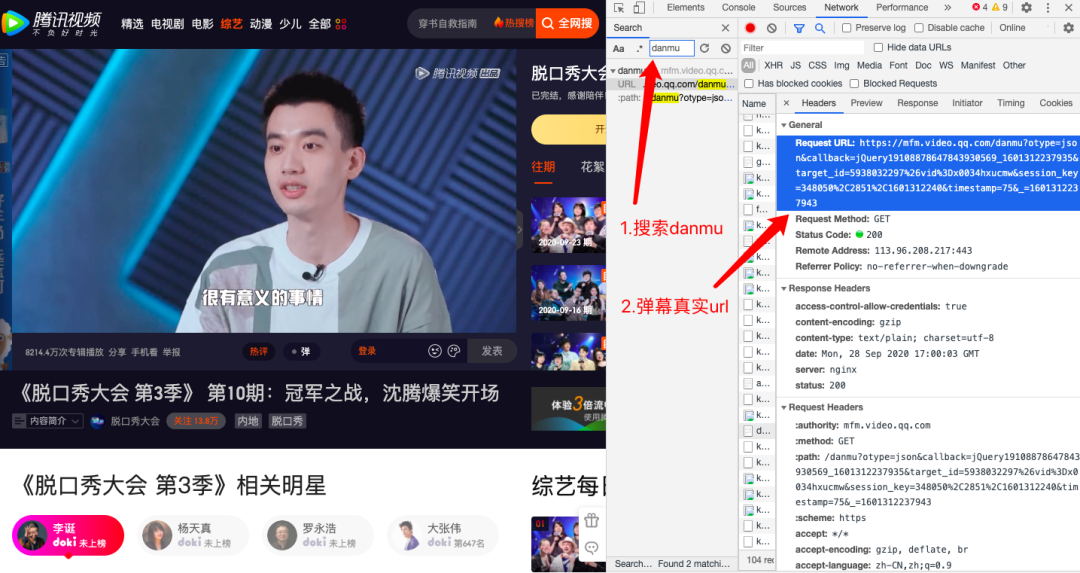Screen dimensions: 1080x573
Task: Click the 关注 13.8万 follow button
Action: (196, 421)
